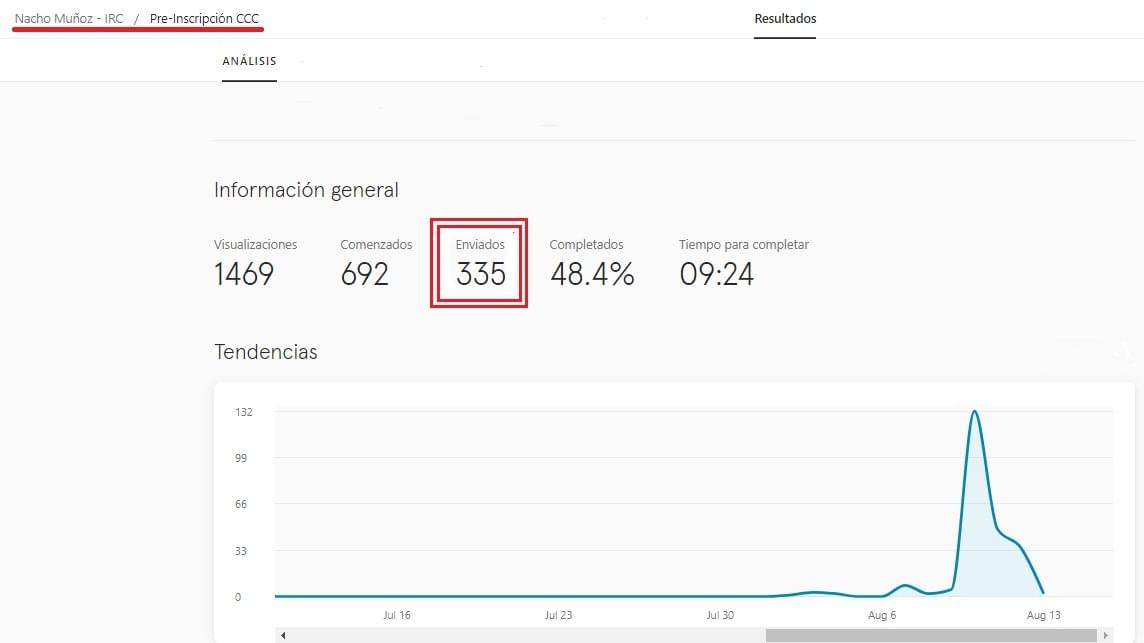The image size is (1144, 643).
Task: Switch to the ANÁLISIS tab
Action: [249, 61]
